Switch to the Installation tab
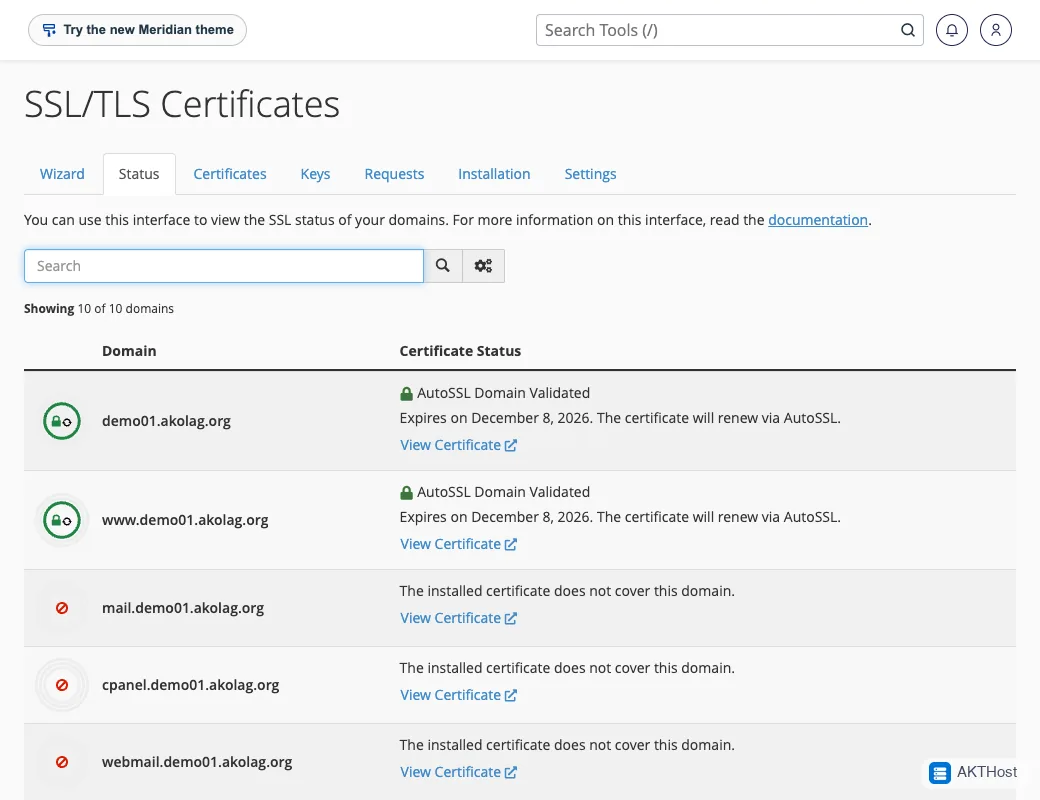 pos(494,174)
